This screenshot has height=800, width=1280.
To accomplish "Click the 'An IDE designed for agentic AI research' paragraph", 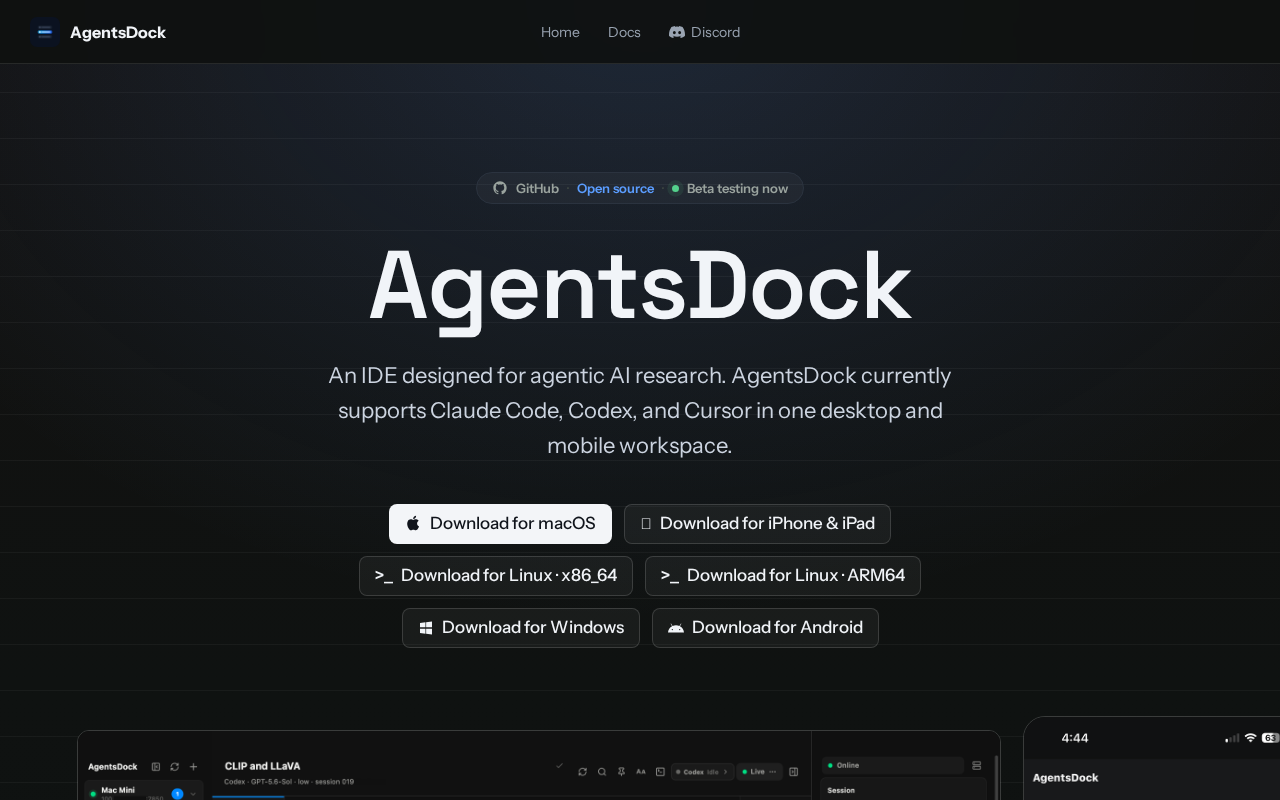I will [640, 410].
